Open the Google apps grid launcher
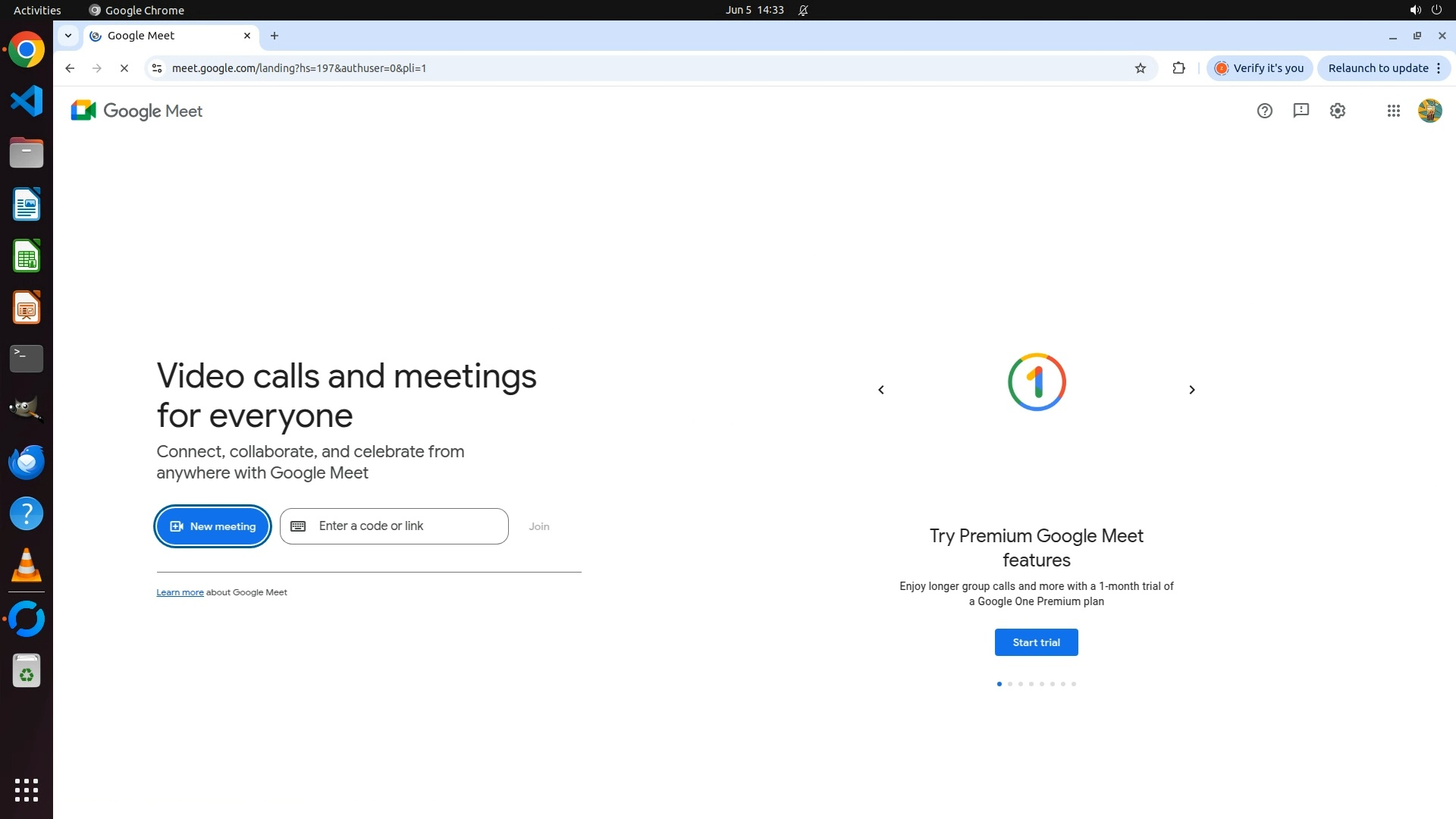The height and width of the screenshot is (819, 1456). tap(1393, 111)
